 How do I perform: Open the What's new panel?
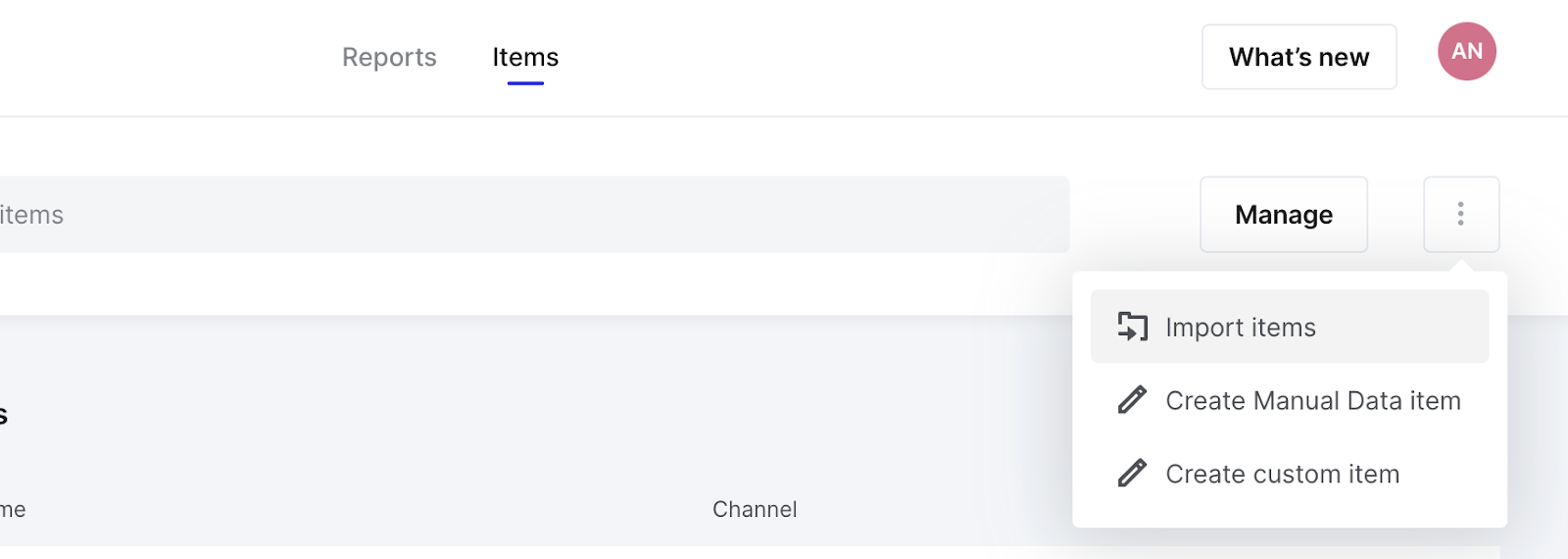coord(1299,57)
